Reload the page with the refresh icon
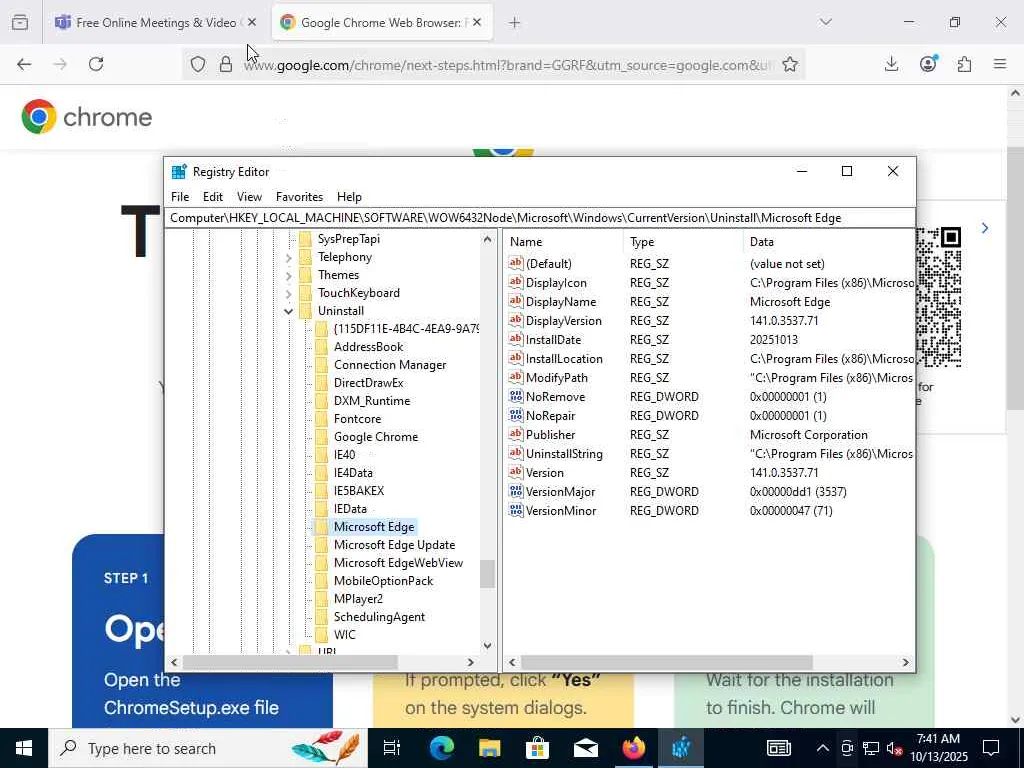The width and height of the screenshot is (1024, 768). coord(96,64)
